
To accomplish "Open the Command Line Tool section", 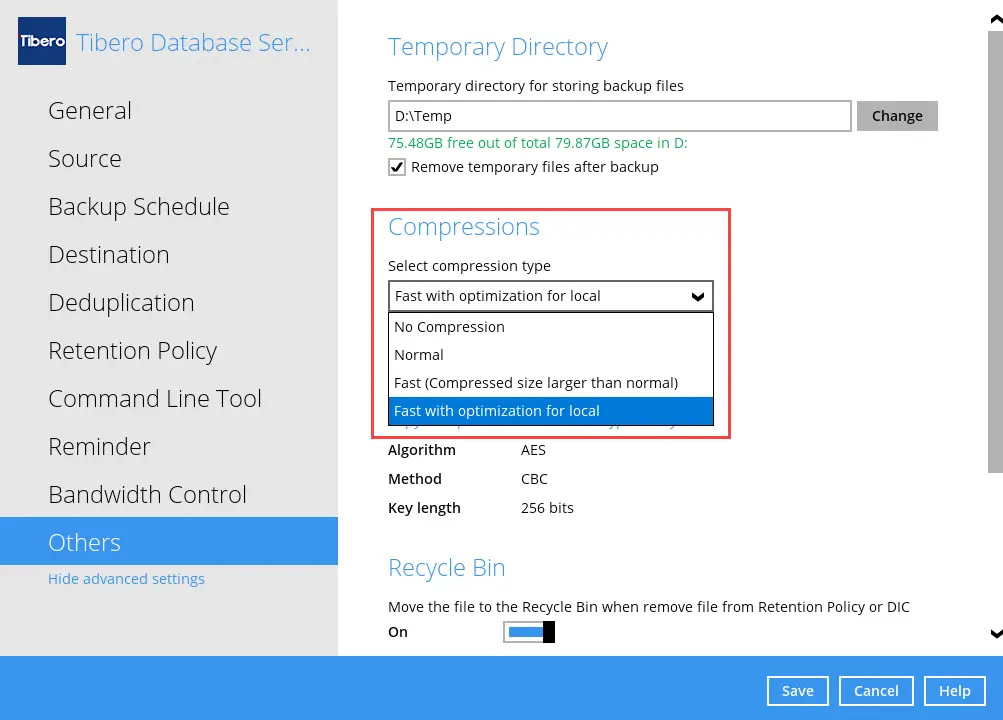I will [155, 399].
